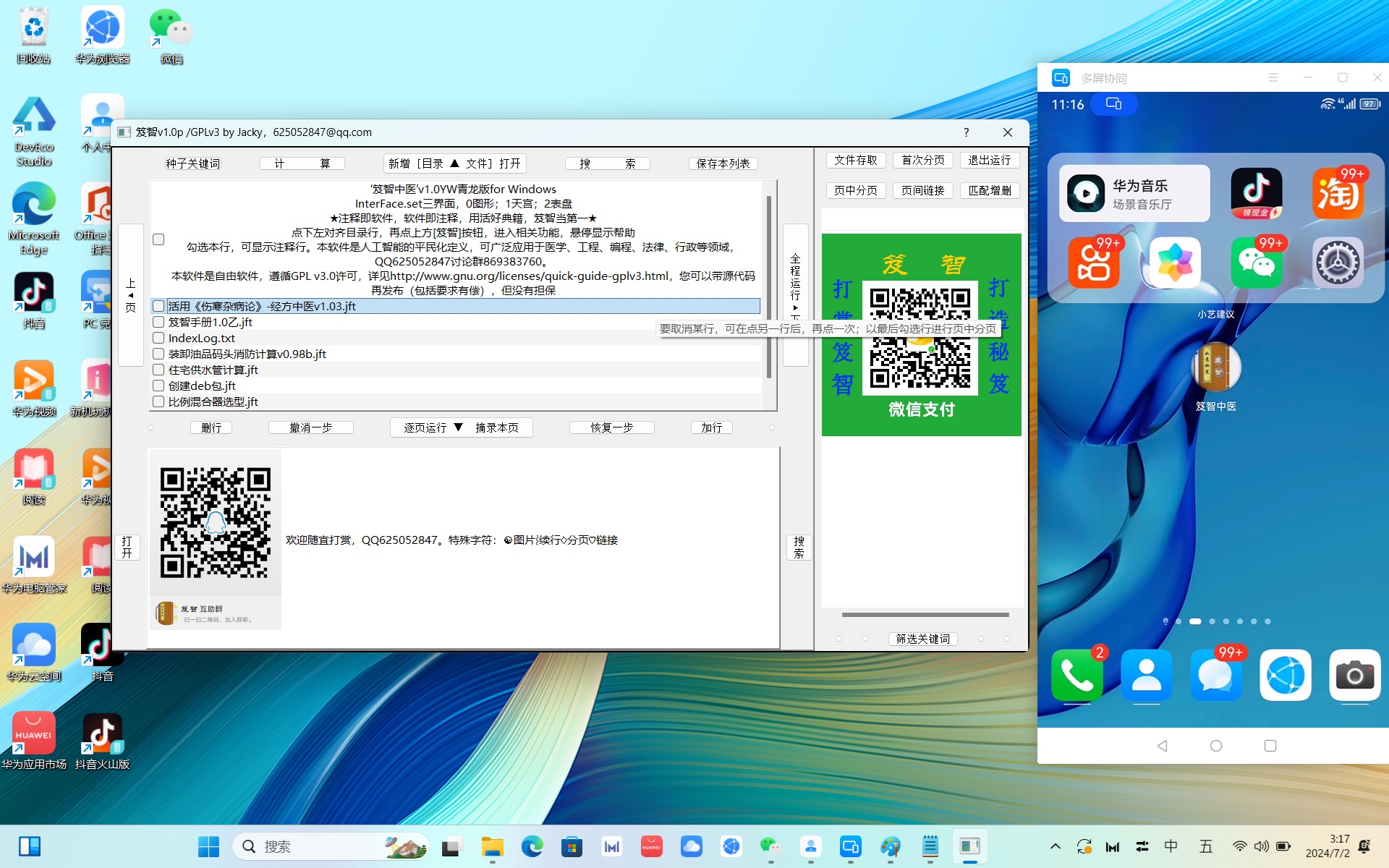Click the 匹配增删 button
Viewport: 1389px width, 868px height.
[x=990, y=190]
